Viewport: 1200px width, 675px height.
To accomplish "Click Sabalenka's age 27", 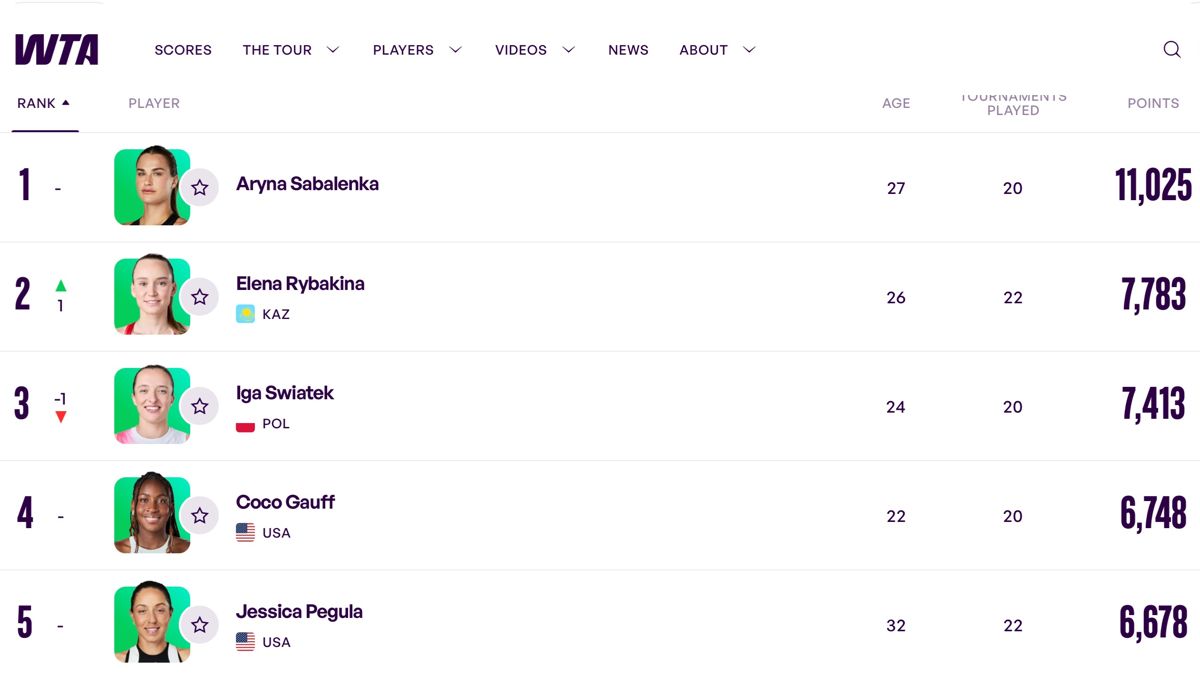I will point(896,188).
